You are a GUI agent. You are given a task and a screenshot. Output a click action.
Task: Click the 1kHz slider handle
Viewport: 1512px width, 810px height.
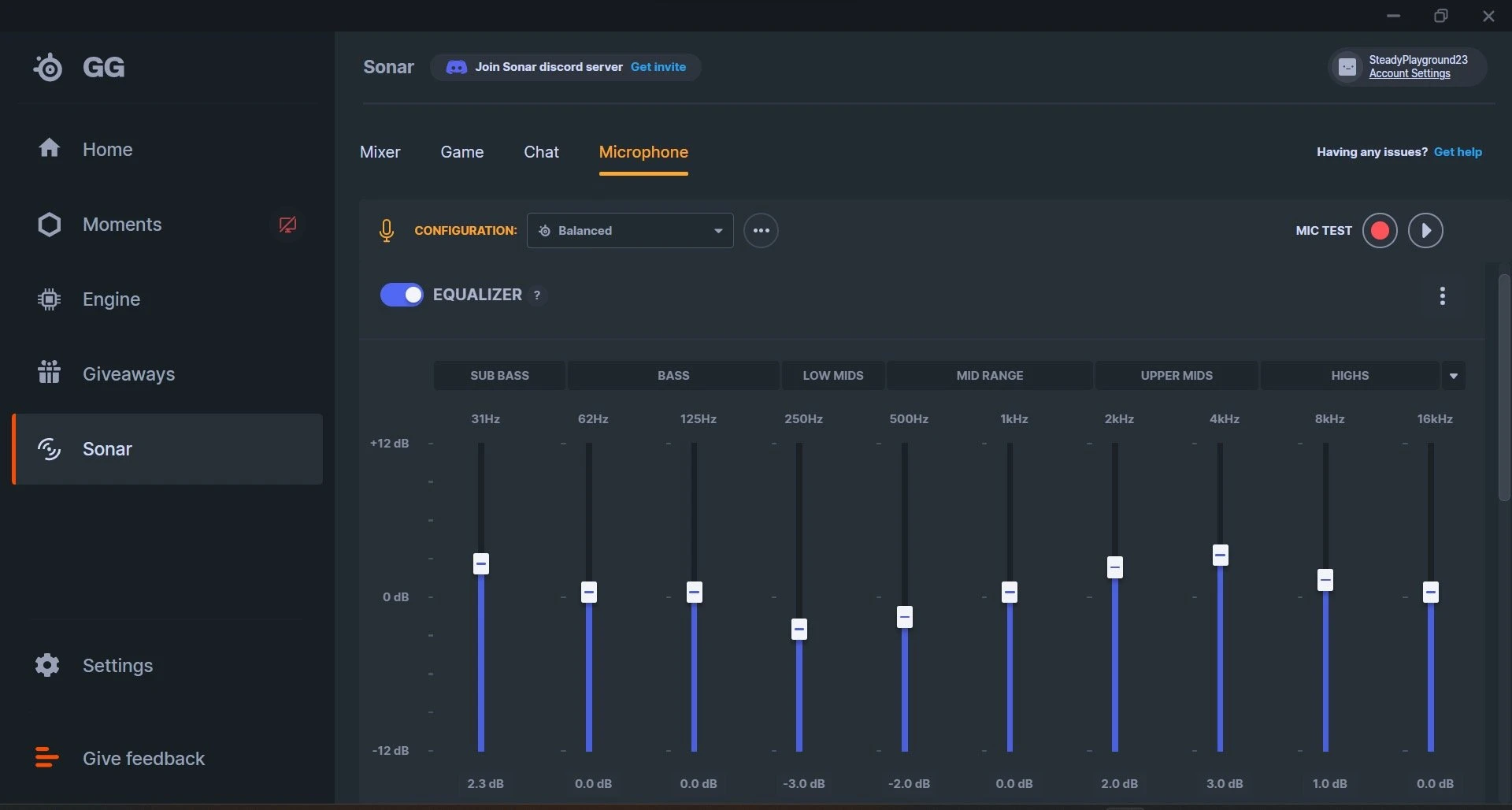coord(1010,592)
